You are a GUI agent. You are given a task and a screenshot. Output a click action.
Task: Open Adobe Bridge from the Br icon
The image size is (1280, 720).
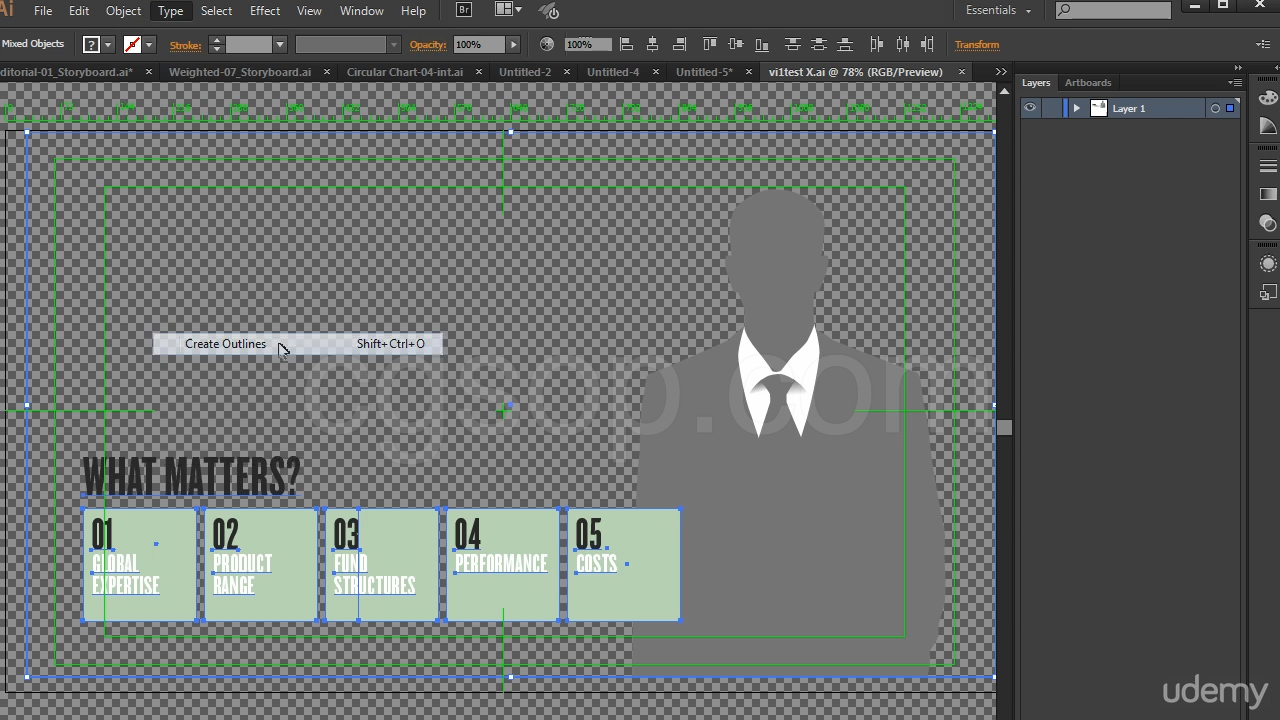464,10
